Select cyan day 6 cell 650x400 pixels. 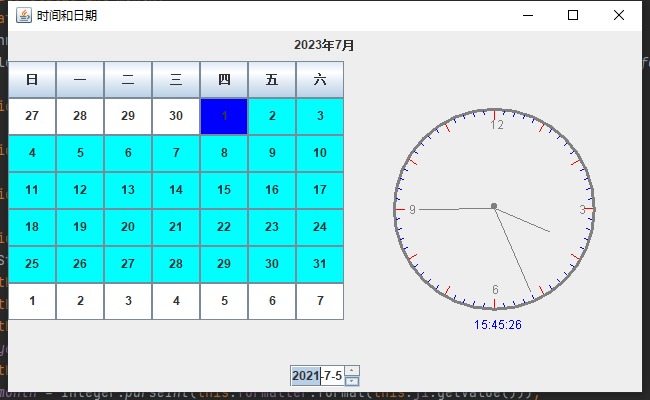(128, 153)
